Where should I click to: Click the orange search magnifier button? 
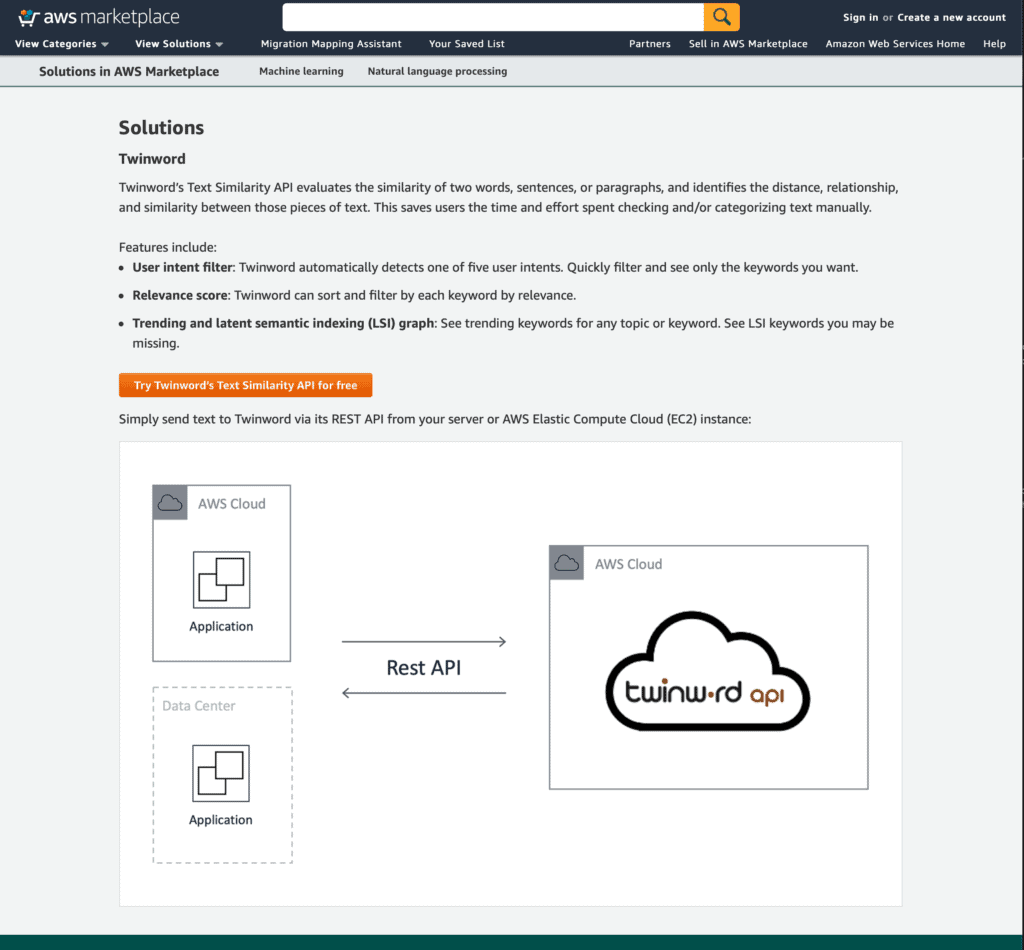point(722,17)
